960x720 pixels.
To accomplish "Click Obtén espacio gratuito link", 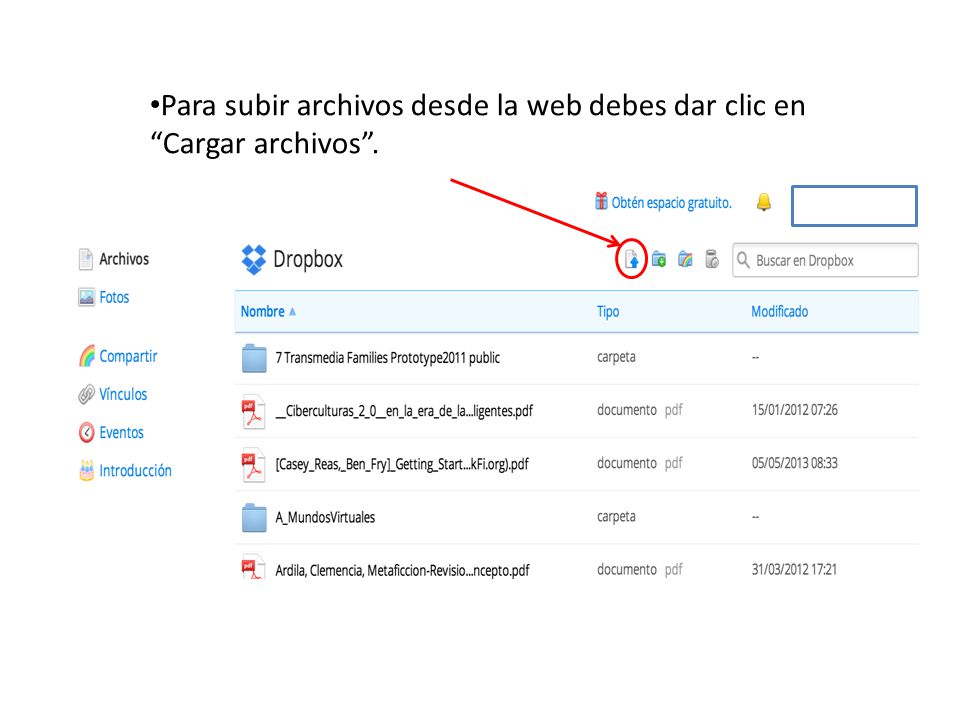I will 672,203.
